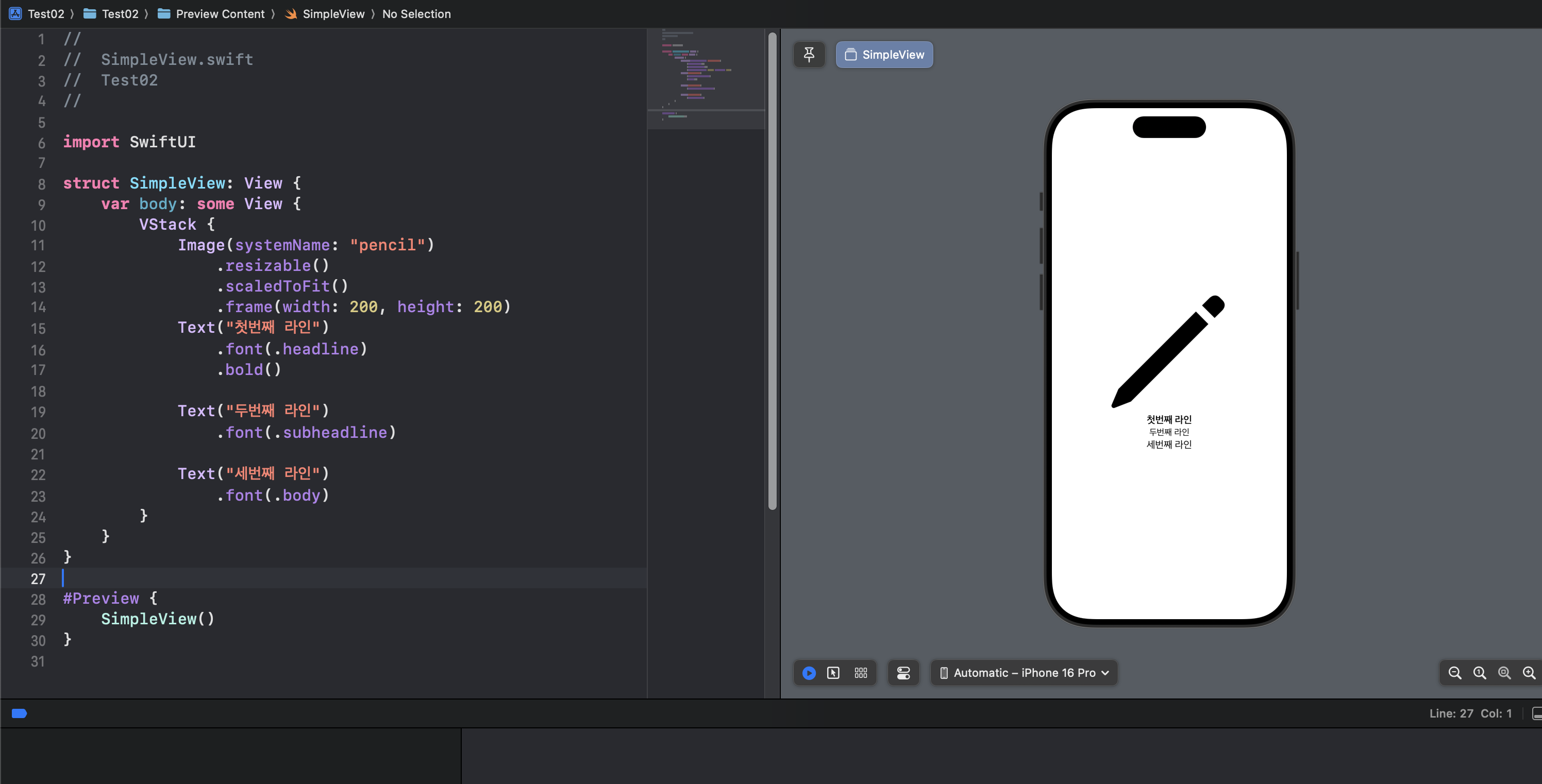Zoom in the preview canvas
1542x784 pixels.
pyautogui.click(x=1528, y=673)
